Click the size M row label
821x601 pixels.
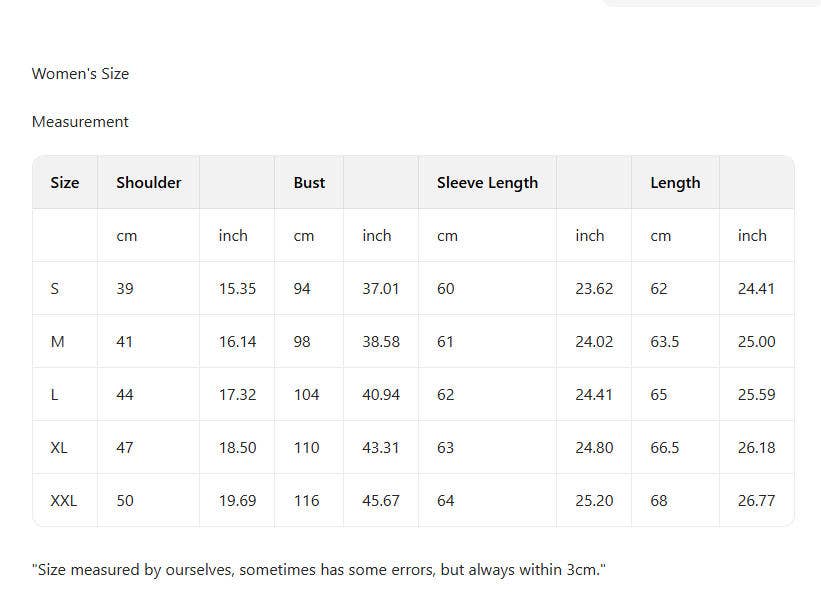(x=57, y=342)
